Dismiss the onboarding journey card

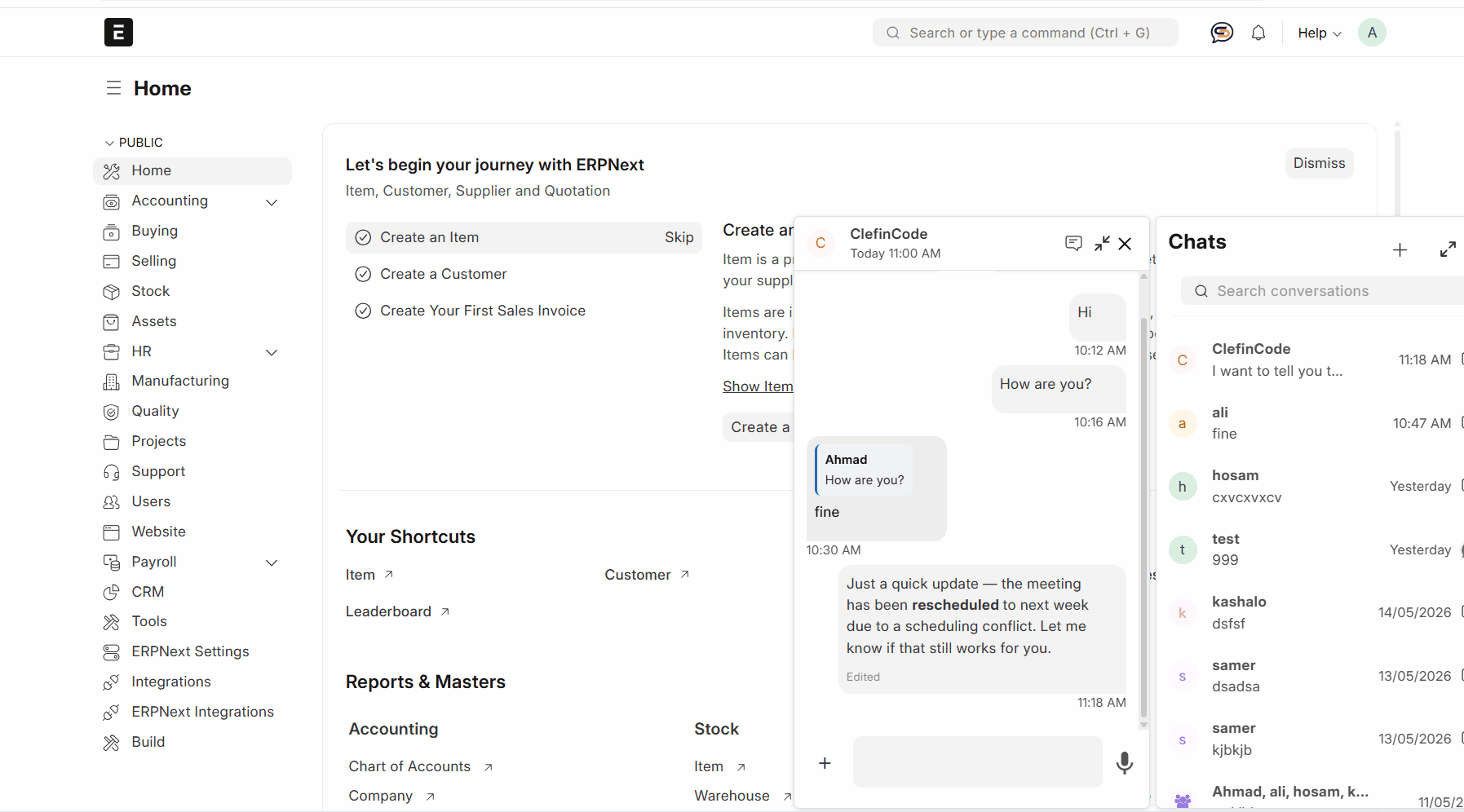[1319, 163]
